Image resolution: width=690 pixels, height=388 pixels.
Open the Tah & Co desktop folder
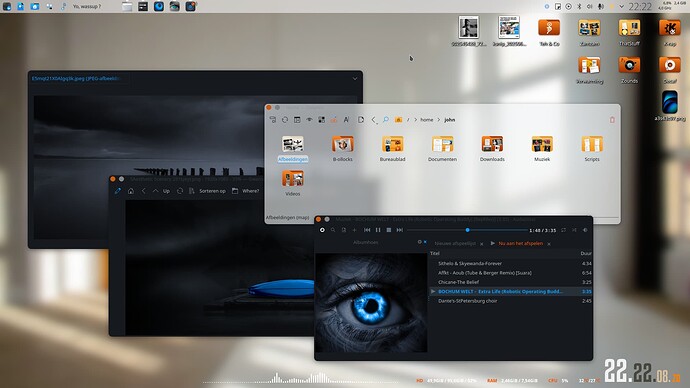pos(549,32)
